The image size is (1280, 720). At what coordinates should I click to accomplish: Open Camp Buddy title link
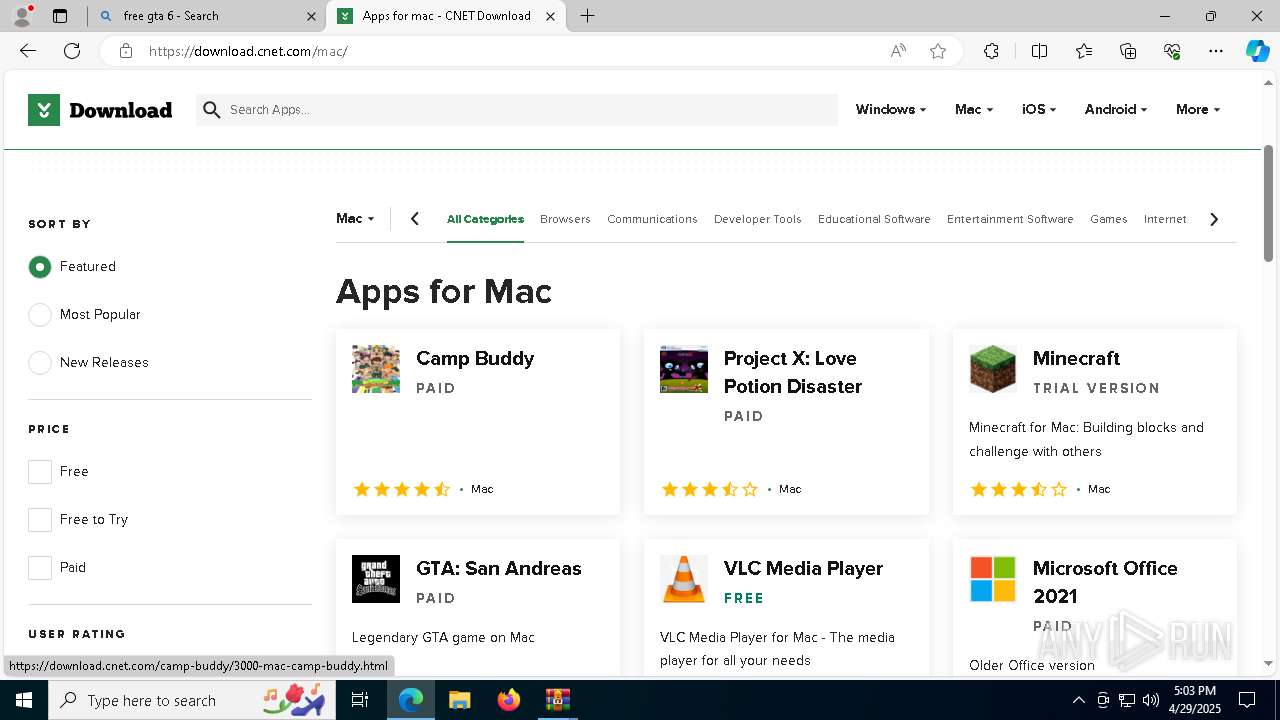click(475, 358)
